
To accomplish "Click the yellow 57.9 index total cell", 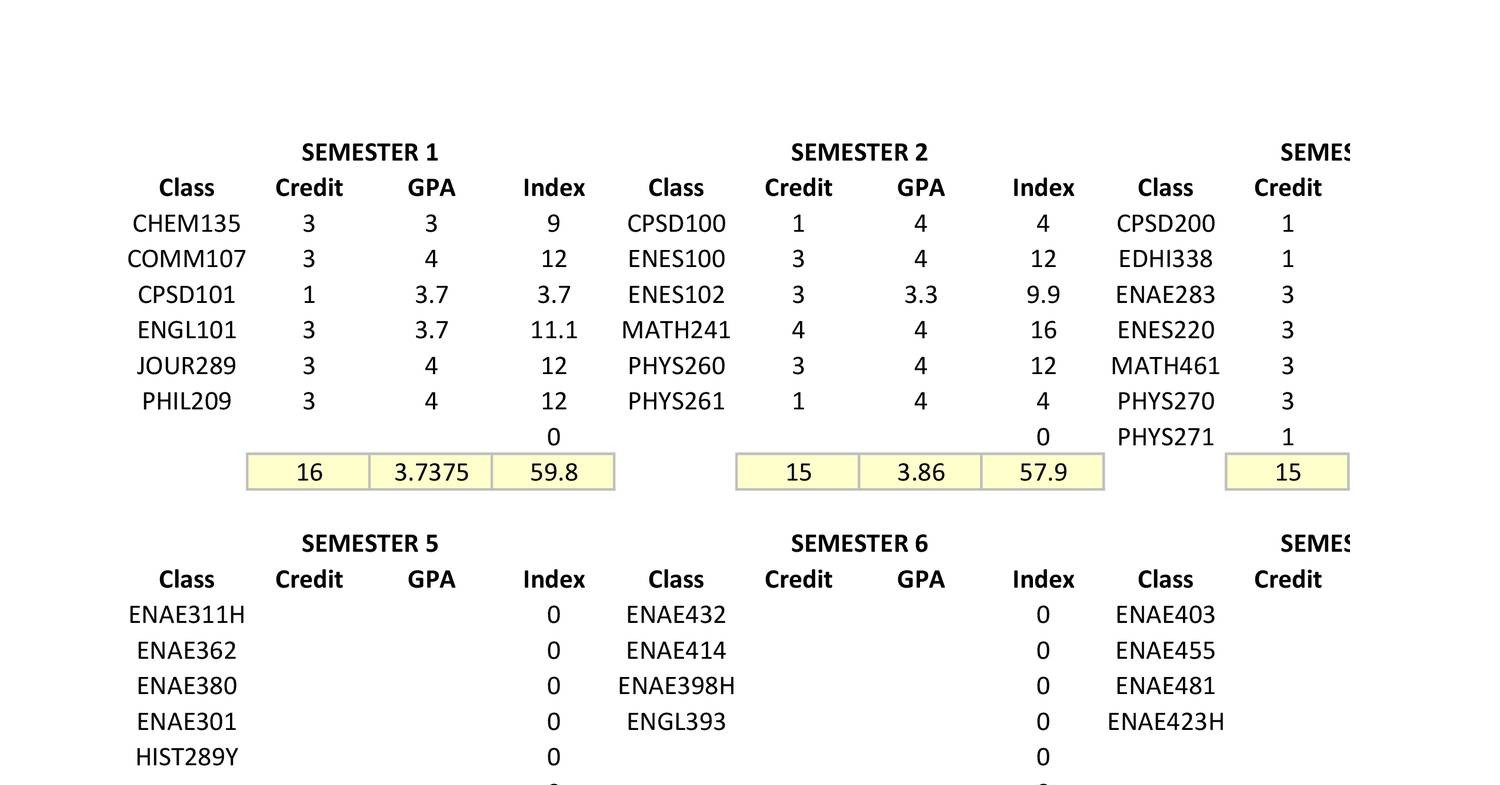I will (1042, 472).
